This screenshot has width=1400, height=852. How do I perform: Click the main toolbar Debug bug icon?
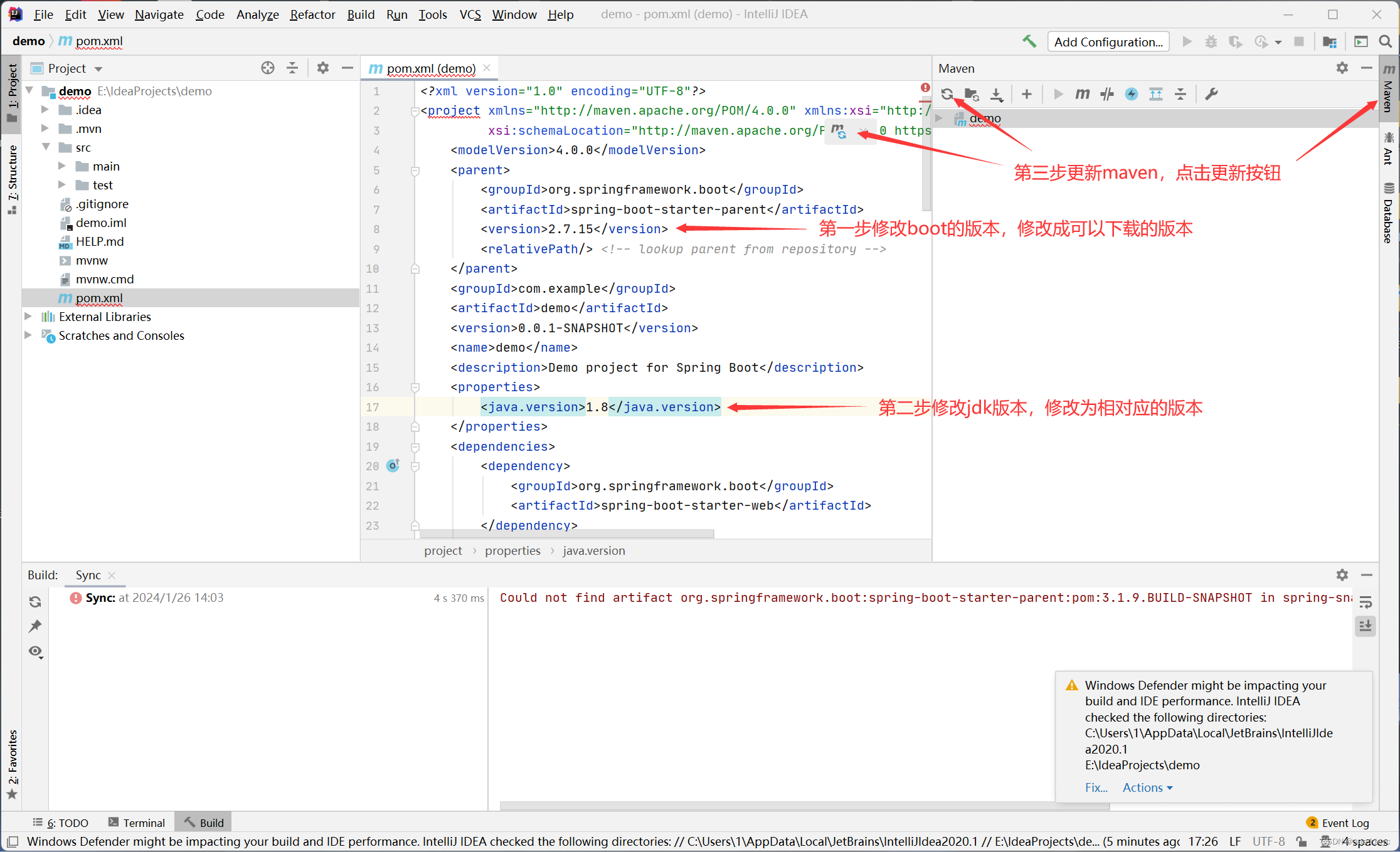click(x=1211, y=41)
